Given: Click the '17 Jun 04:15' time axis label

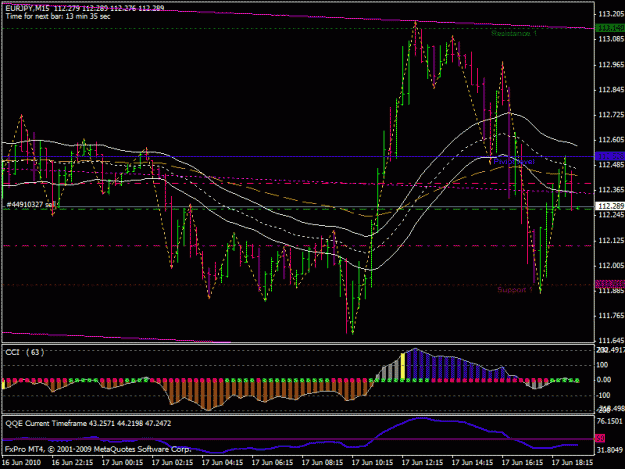Looking at the screenshot, I should pos(222,462).
